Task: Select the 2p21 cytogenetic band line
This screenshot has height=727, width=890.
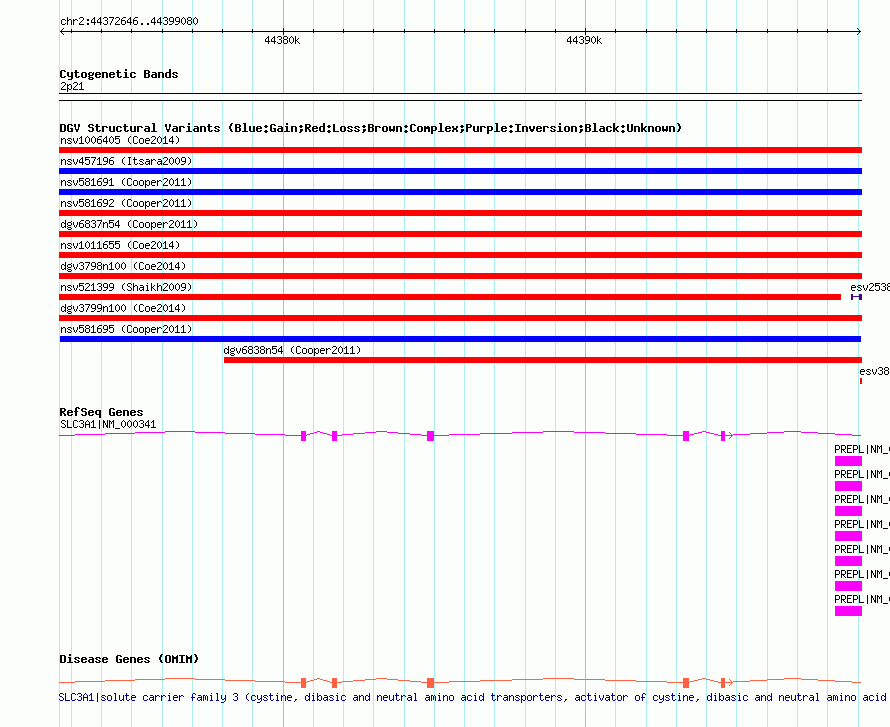Action: [460, 95]
